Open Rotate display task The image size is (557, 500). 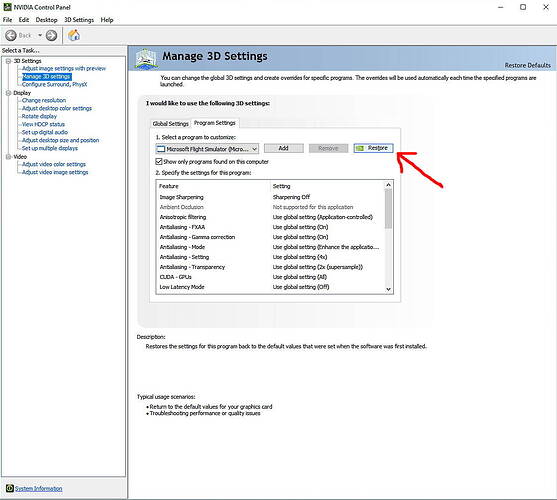pyautogui.click(x=39, y=116)
